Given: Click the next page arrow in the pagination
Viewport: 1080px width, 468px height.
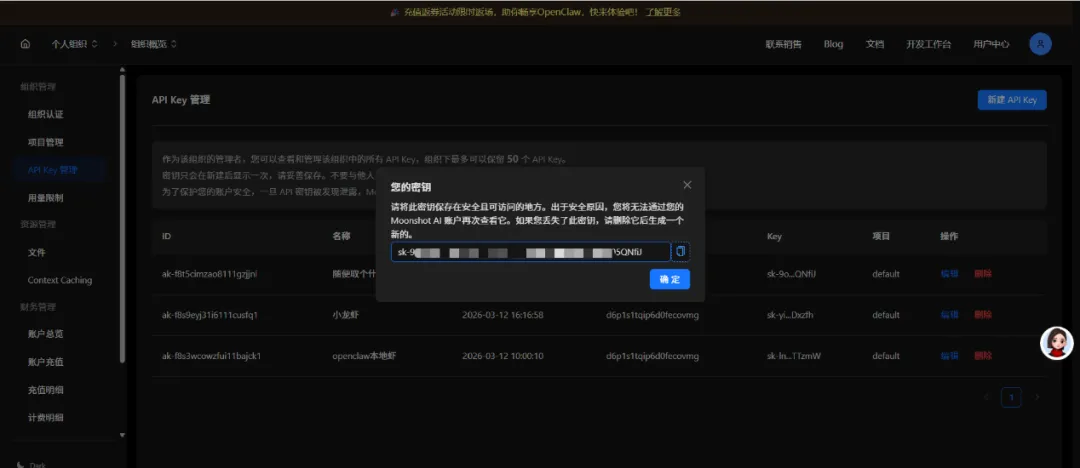Looking at the screenshot, I should pos(1037,397).
